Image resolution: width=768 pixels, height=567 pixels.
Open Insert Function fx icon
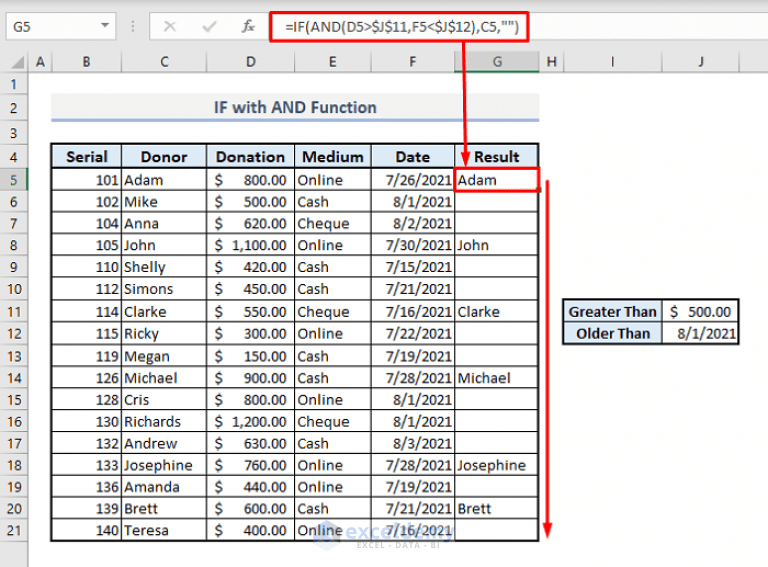pyautogui.click(x=248, y=26)
